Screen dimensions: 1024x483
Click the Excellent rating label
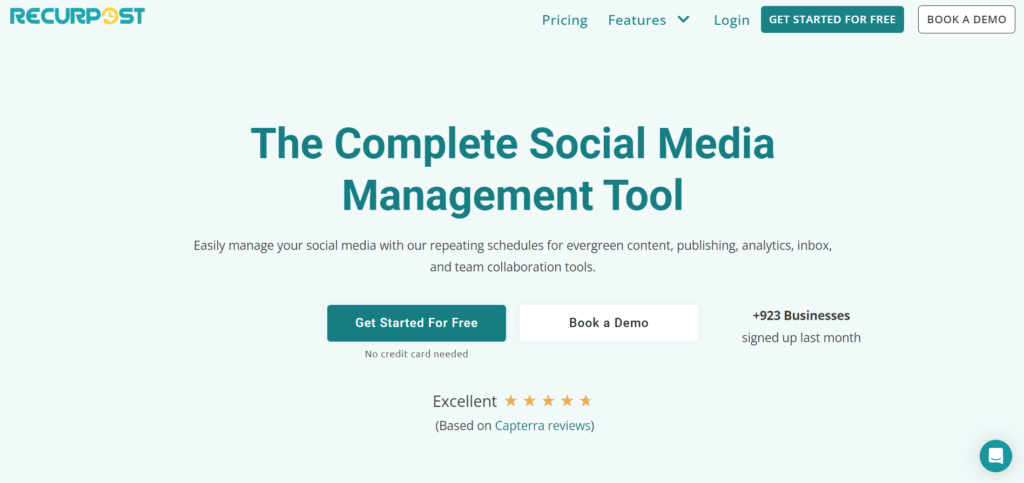point(464,401)
